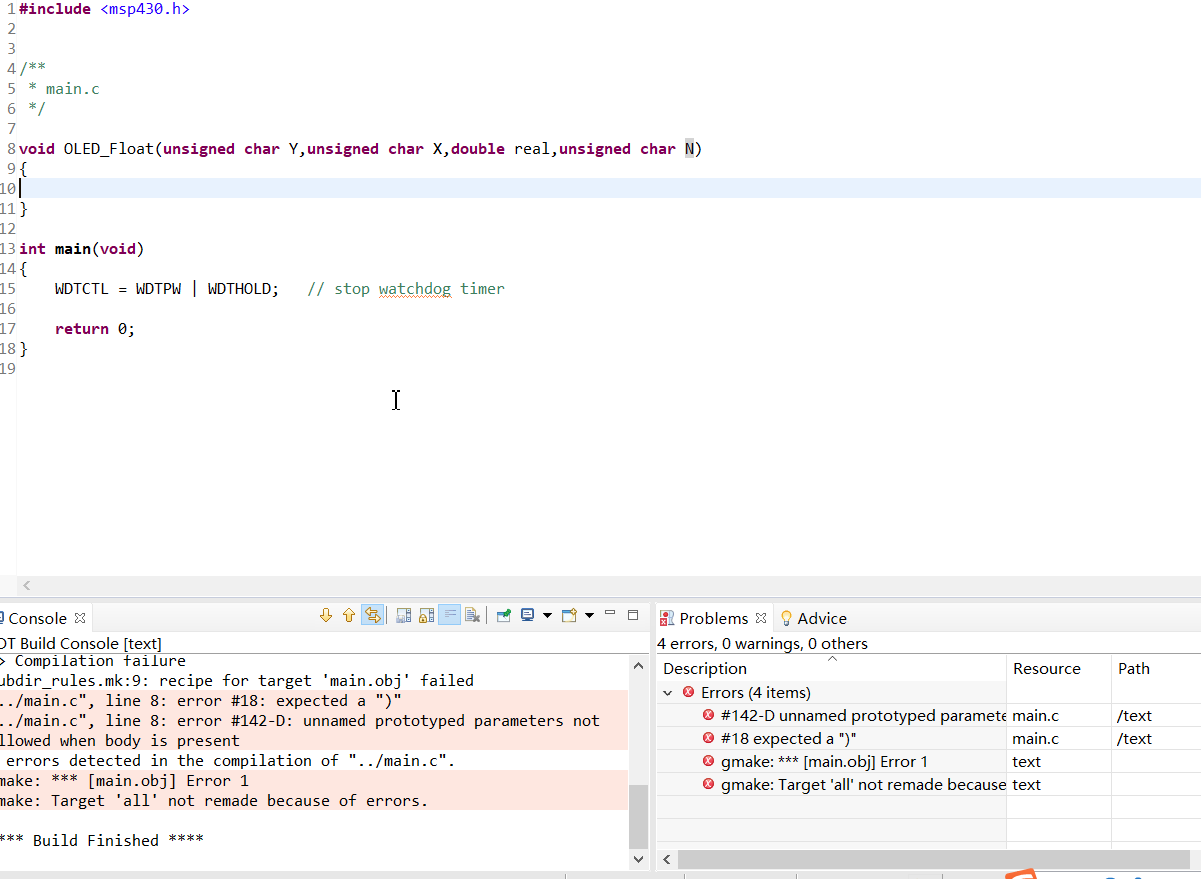
Task: Click error icon beside #18 expected error
Action: [709, 738]
